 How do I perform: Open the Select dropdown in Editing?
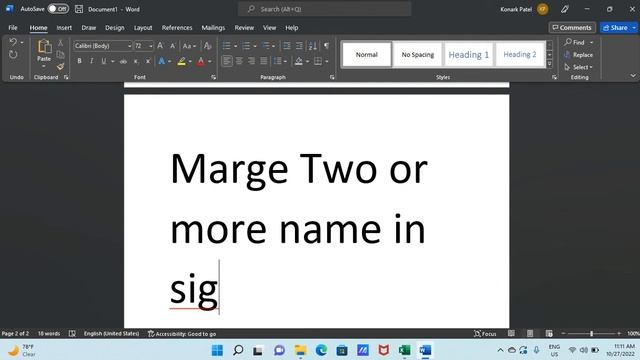[579, 67]
